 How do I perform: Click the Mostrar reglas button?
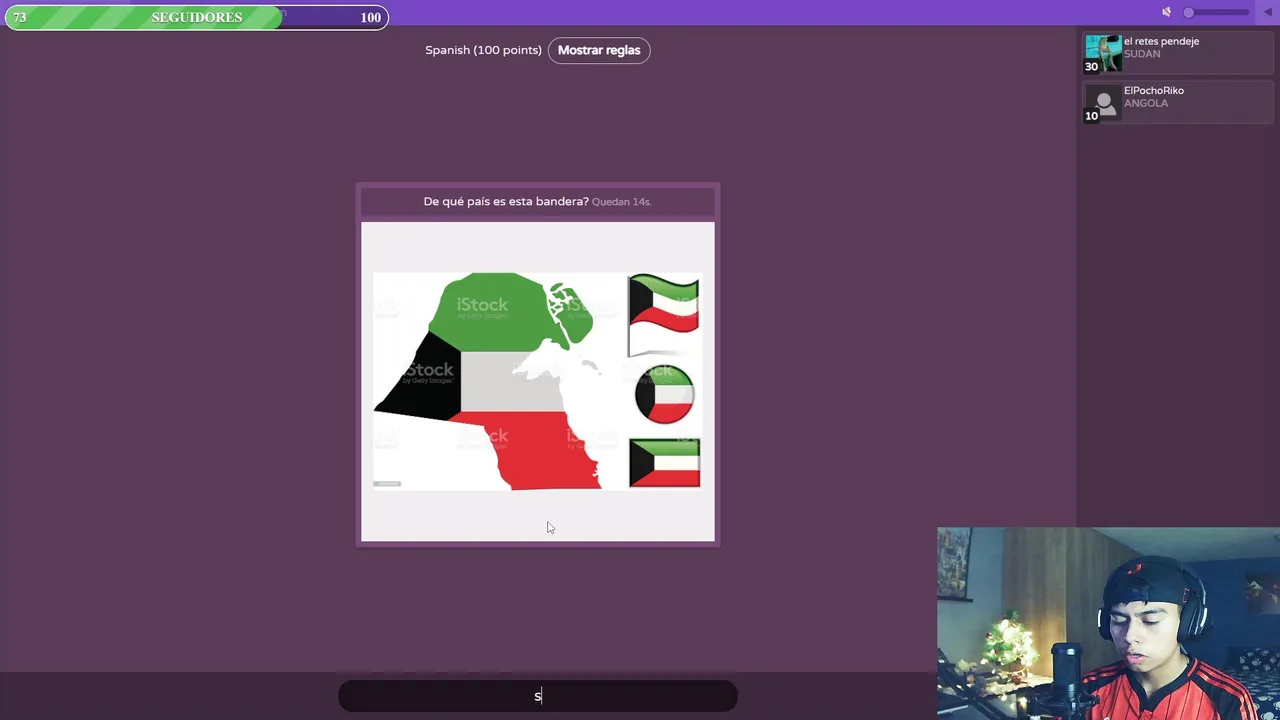[599, 50]
